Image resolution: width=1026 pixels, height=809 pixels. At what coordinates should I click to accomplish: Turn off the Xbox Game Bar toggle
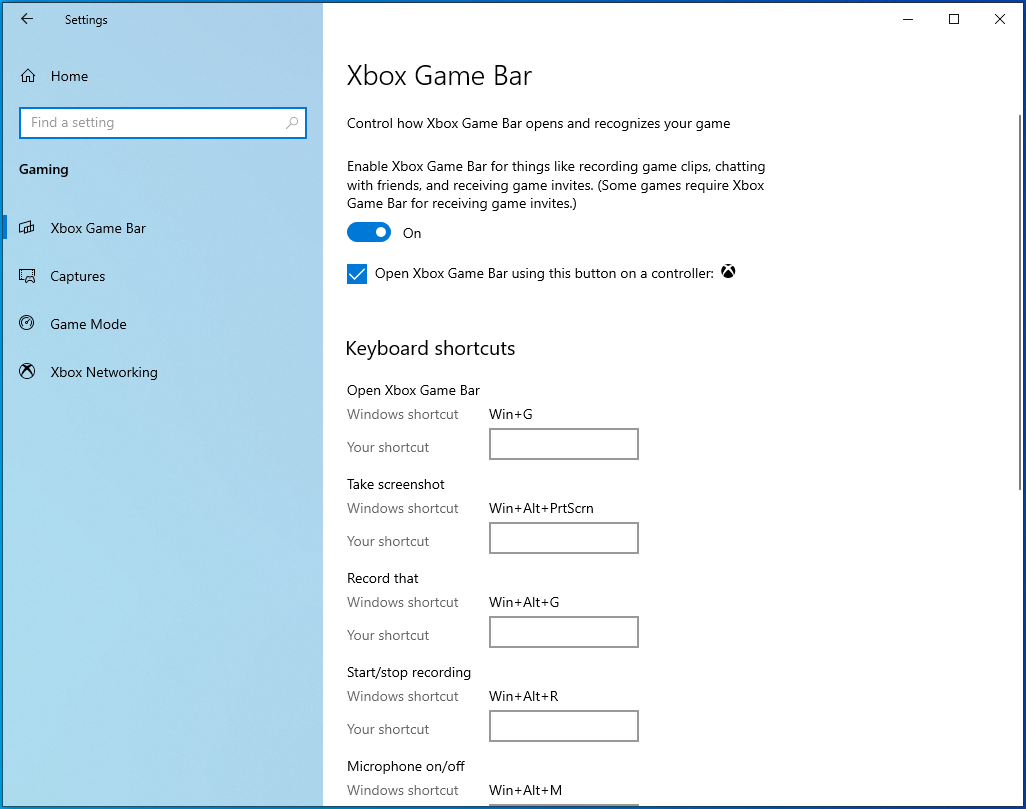368,233
